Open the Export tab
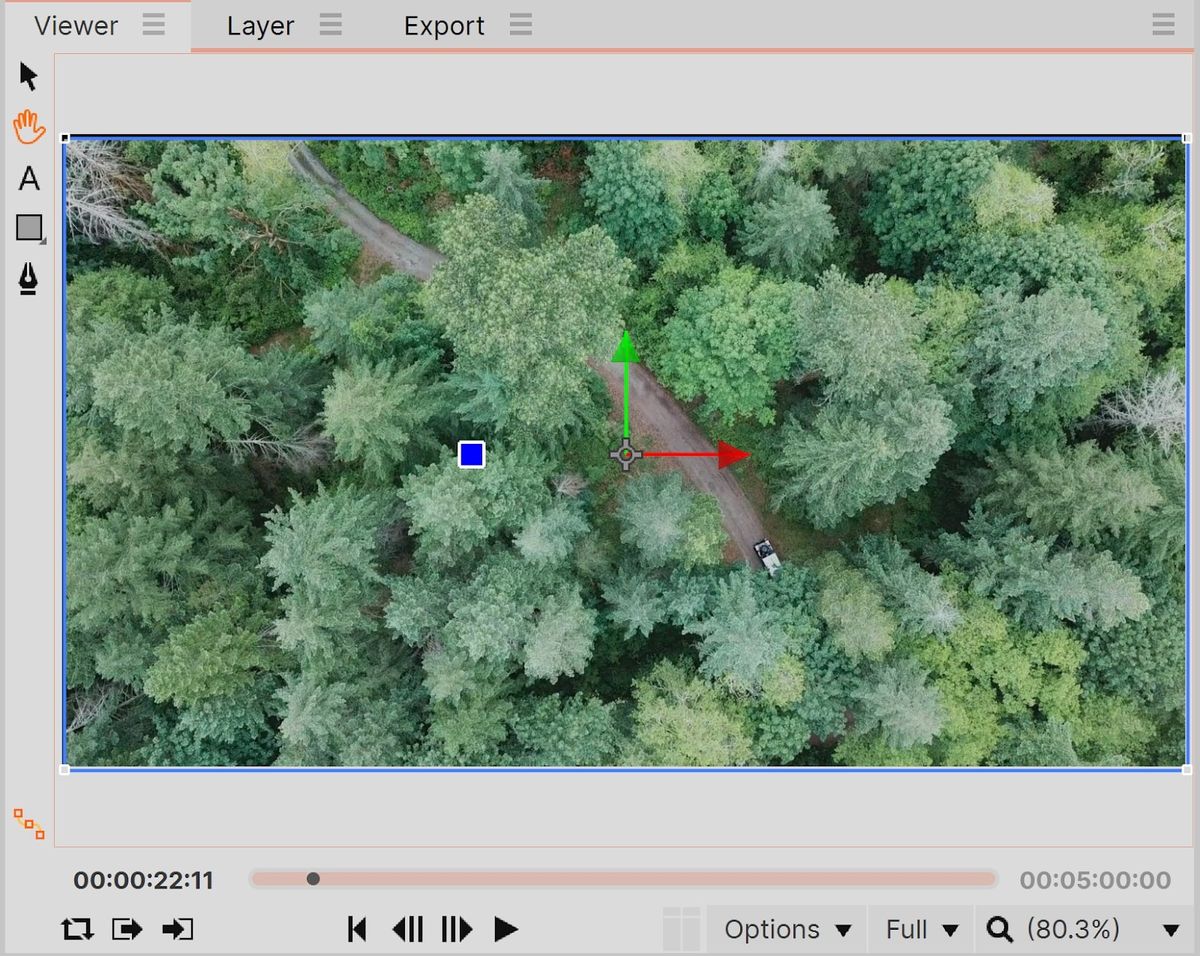The width and height of the screenshot is (1200, 956). (443, 25)
